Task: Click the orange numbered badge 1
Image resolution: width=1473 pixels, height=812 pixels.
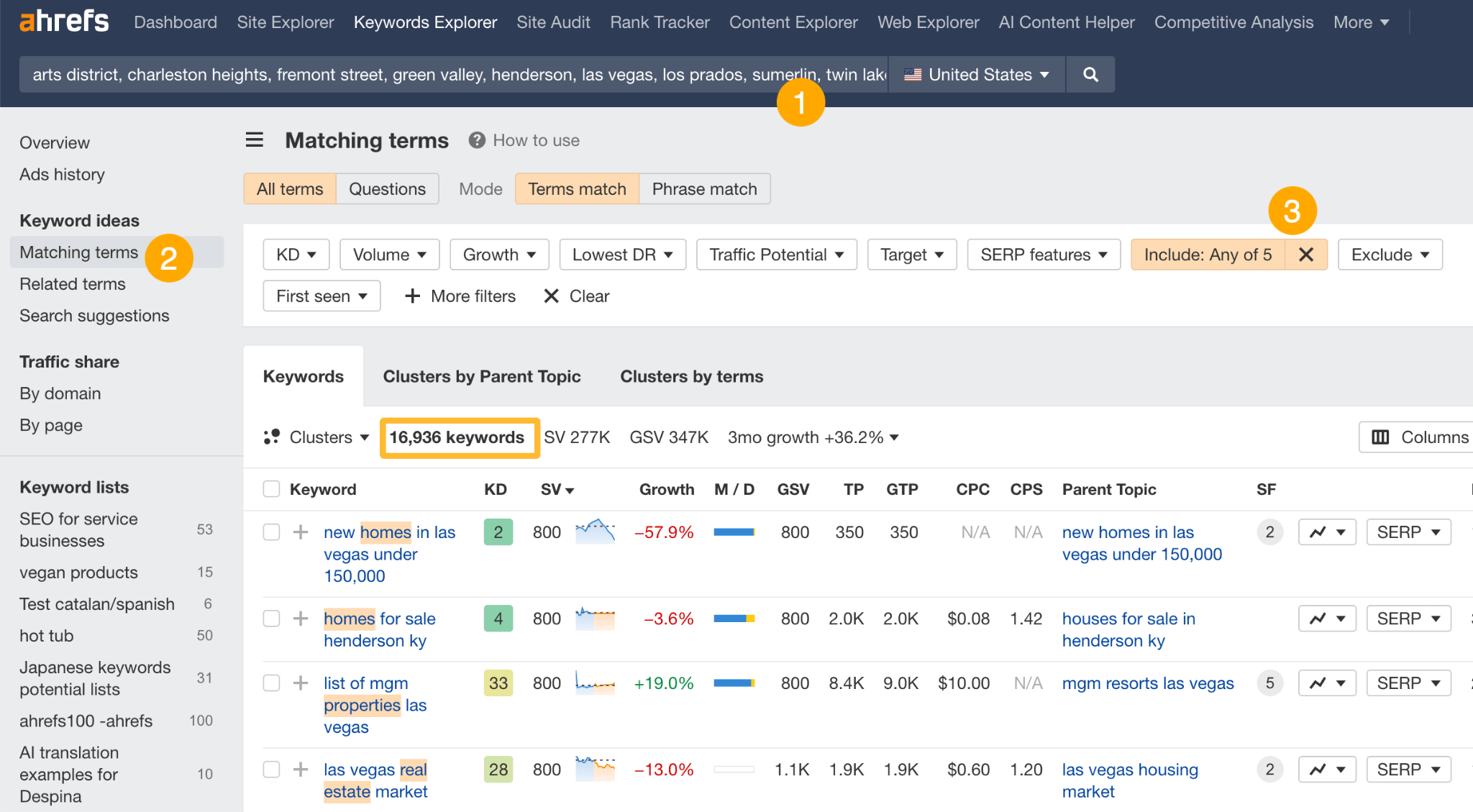Action: [x=800, y=100]
